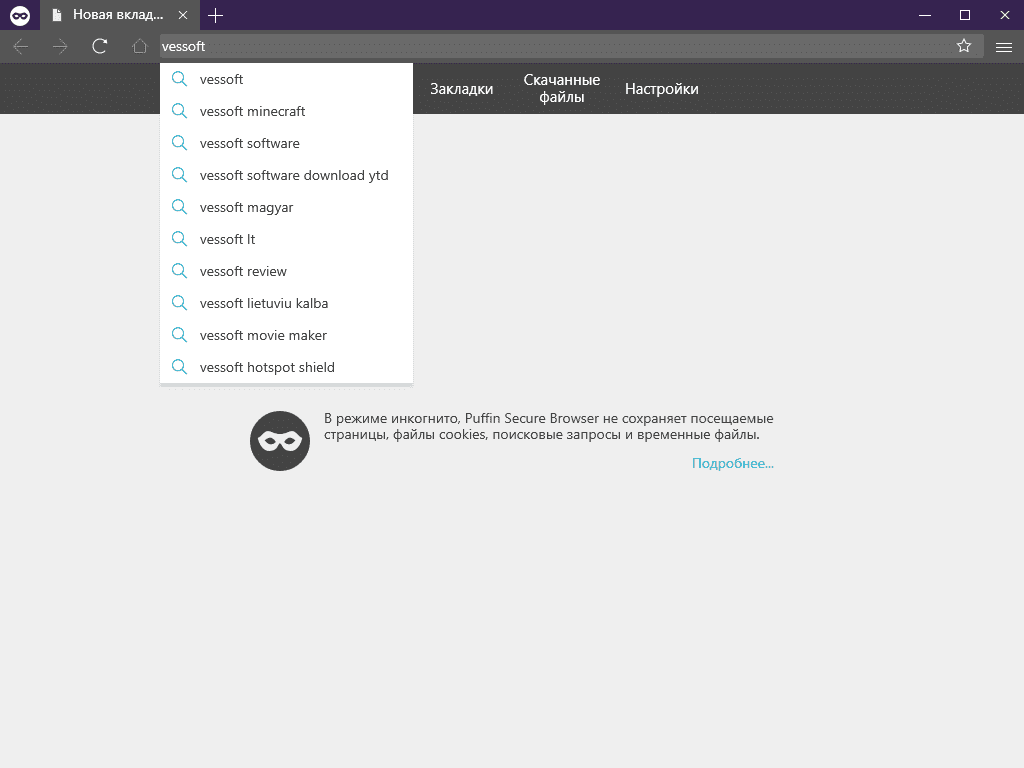This screenshot has width=1024, height=768.
Task: Choose the 'vessoft minecraft' suggestion
Action: pos(286,111)
